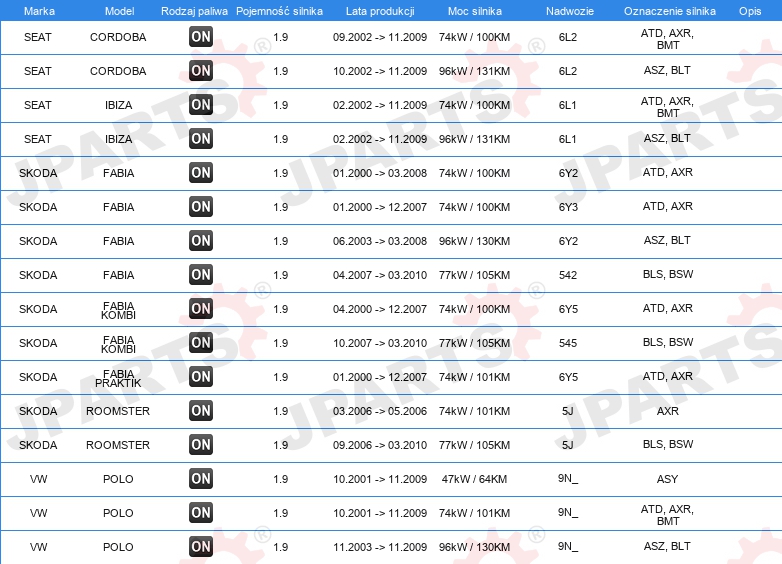Screen dimensions: 782x564
Task: Select the 542 body code
Action: point(568,275)
